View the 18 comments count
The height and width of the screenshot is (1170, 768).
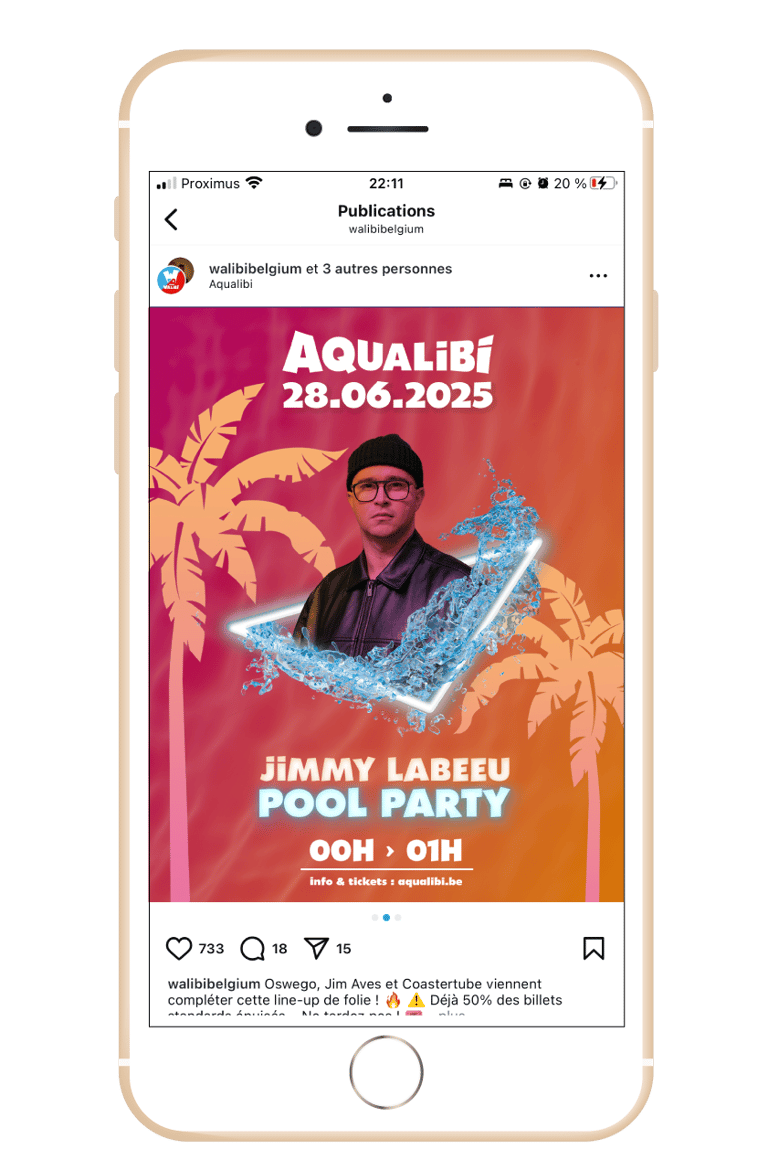coord(280,948)
